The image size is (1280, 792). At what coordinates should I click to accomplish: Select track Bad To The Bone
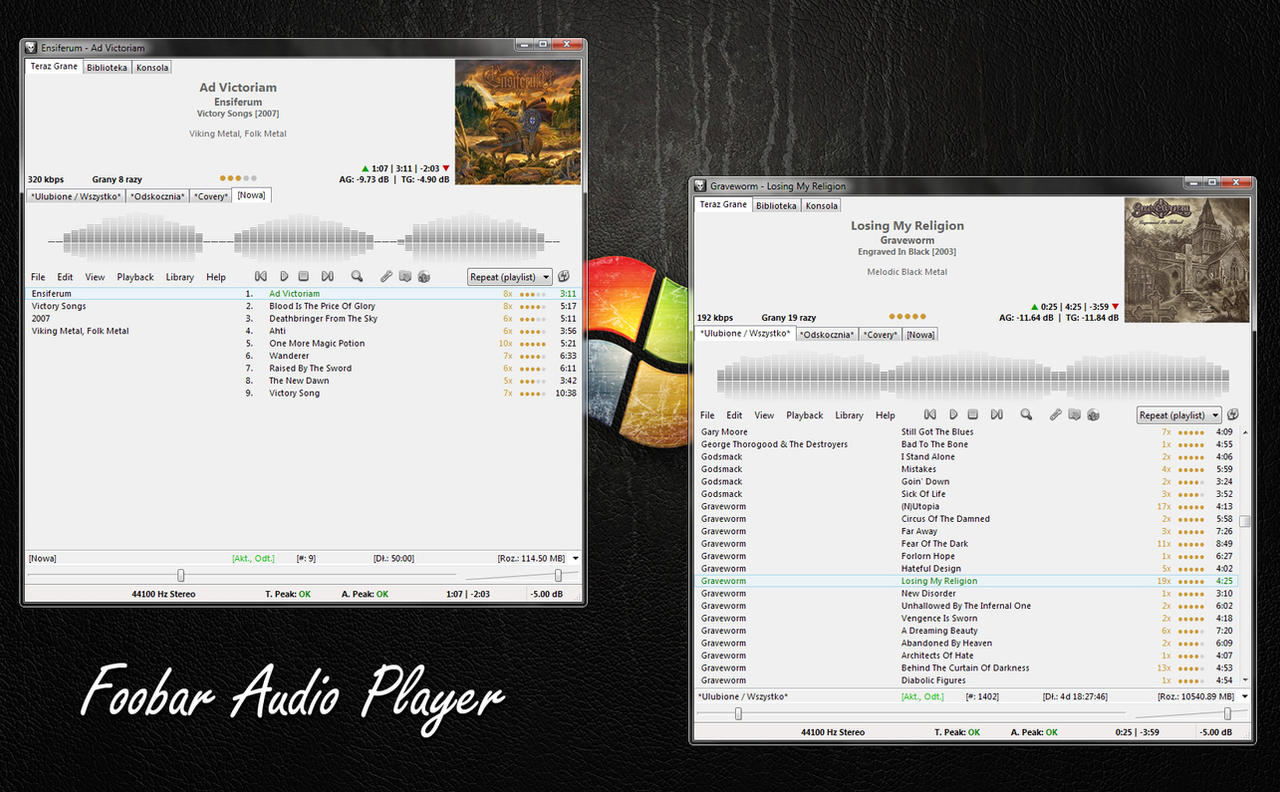click(967, 444)
